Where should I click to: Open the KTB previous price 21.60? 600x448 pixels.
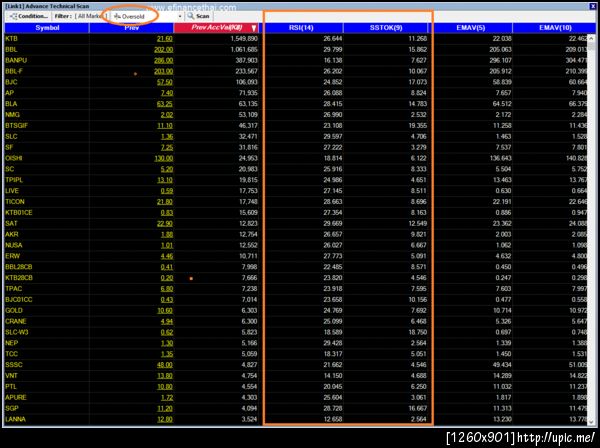(x=165, y=39)
